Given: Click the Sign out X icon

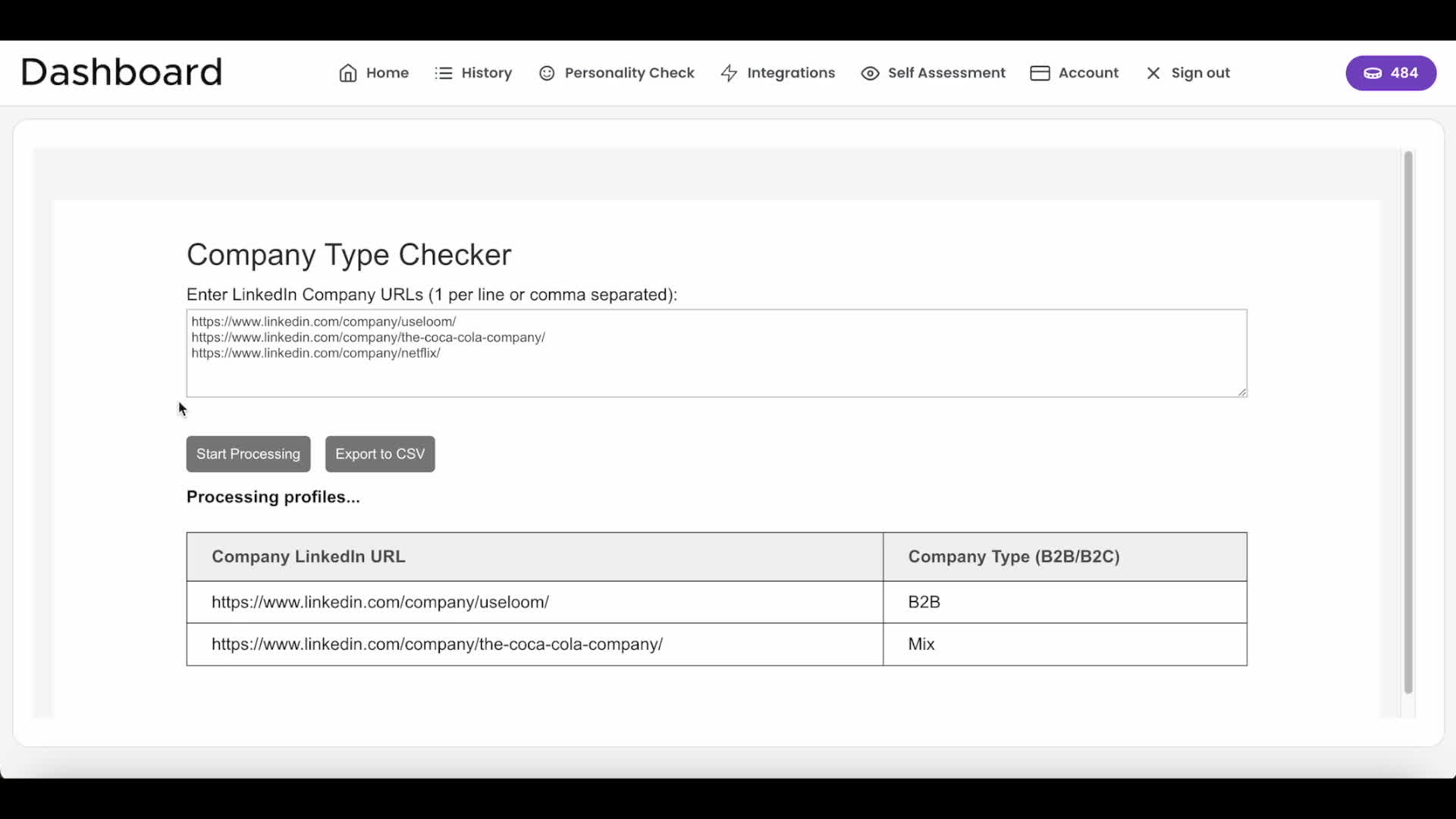Looking at the screenshot, I should [x=1153, y=73].
